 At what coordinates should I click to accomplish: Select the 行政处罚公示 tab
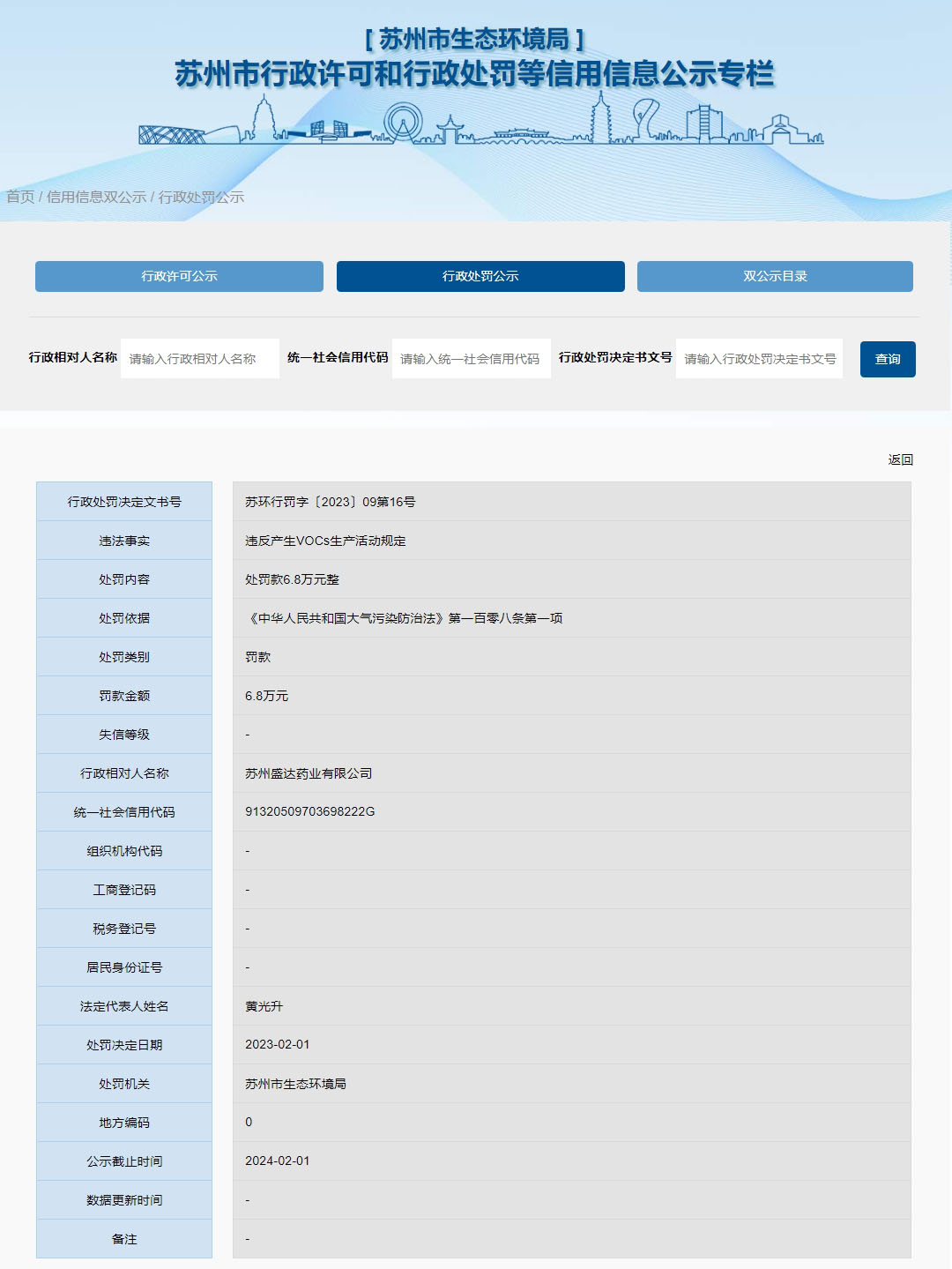[480, 276]
